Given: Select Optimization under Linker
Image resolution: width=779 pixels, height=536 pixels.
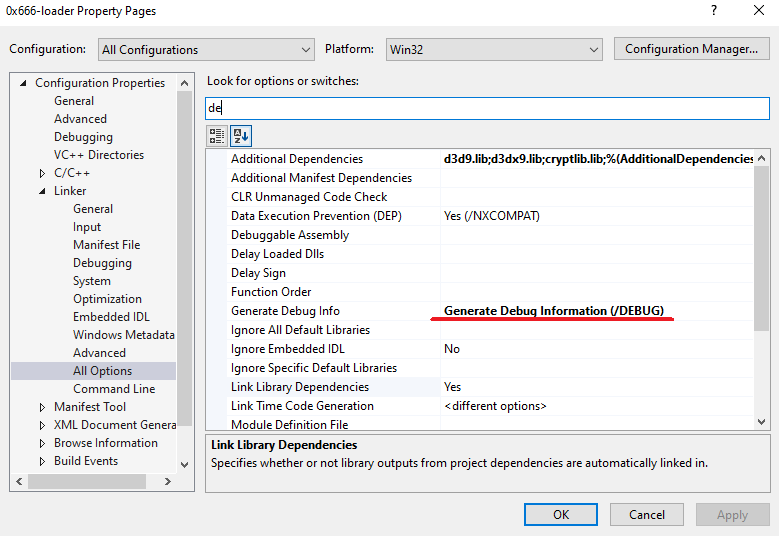Looking at the screenshot, I should coord(107,299).
